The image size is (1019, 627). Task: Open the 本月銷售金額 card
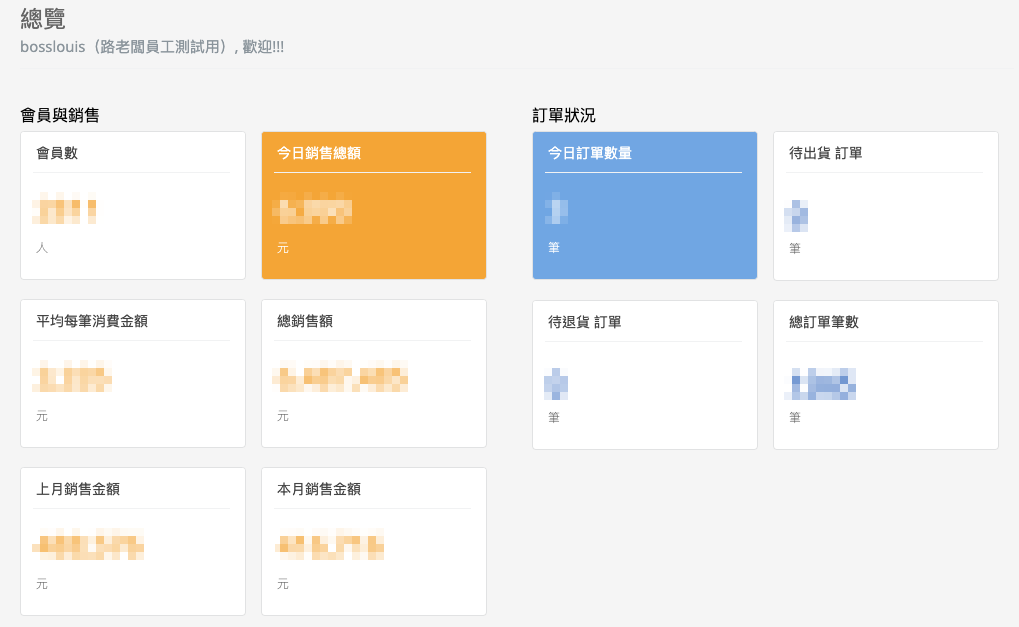coord(374,541)
